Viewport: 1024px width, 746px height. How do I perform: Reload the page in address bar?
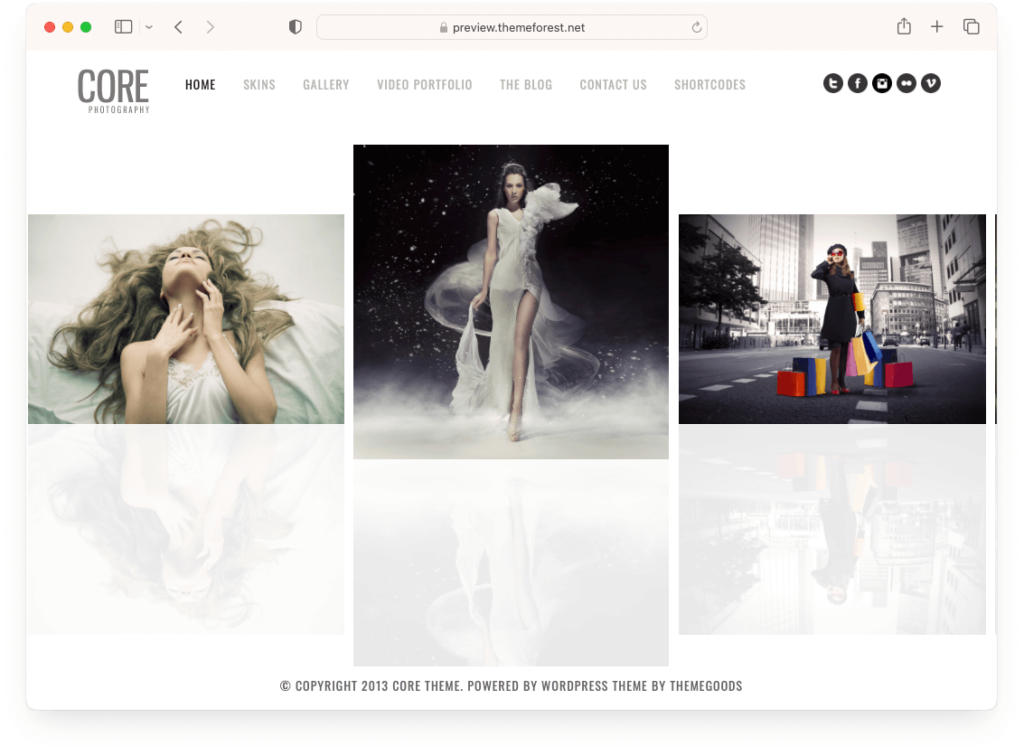pyautogui.click(x=696, y=28)
